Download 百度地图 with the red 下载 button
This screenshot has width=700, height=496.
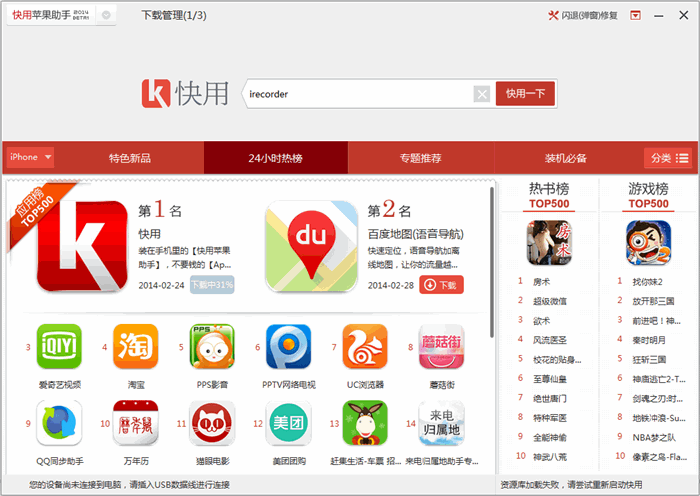pyautogui.click(x=441, y=285)
